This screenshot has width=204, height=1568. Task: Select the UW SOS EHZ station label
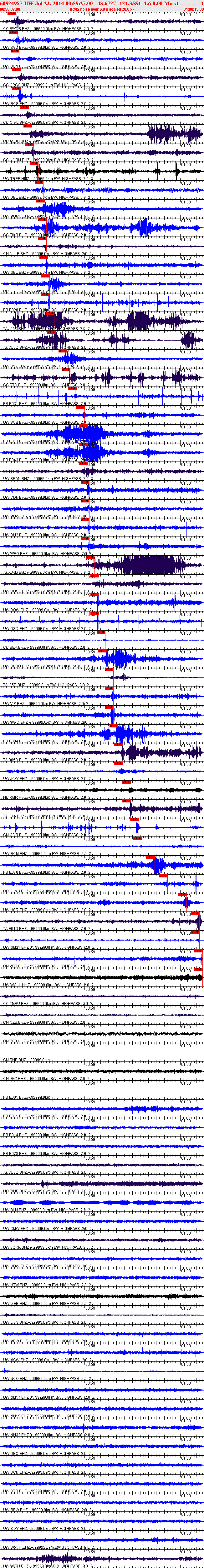point(16,422)
